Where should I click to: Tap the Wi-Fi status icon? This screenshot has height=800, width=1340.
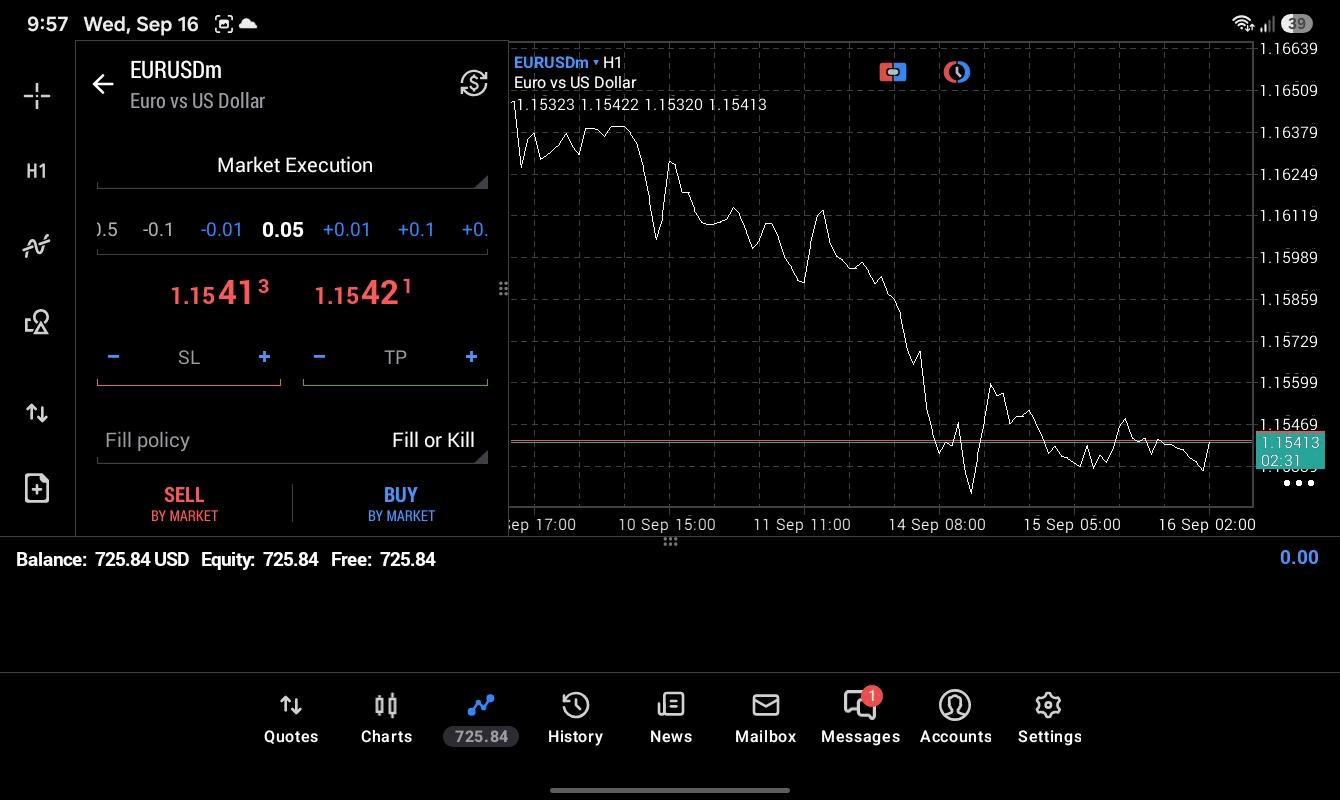point(1243,23)
